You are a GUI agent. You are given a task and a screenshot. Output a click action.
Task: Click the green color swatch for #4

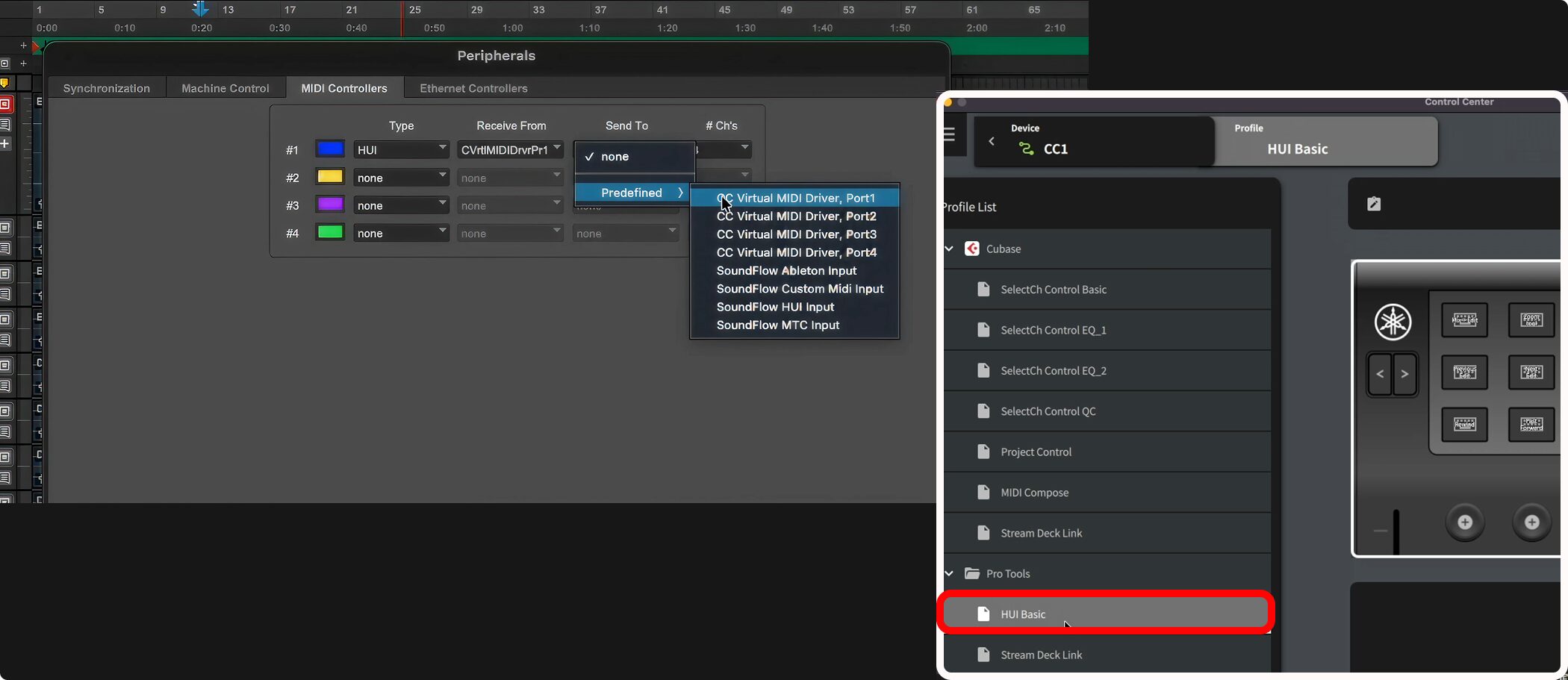(x=330, y=232)
